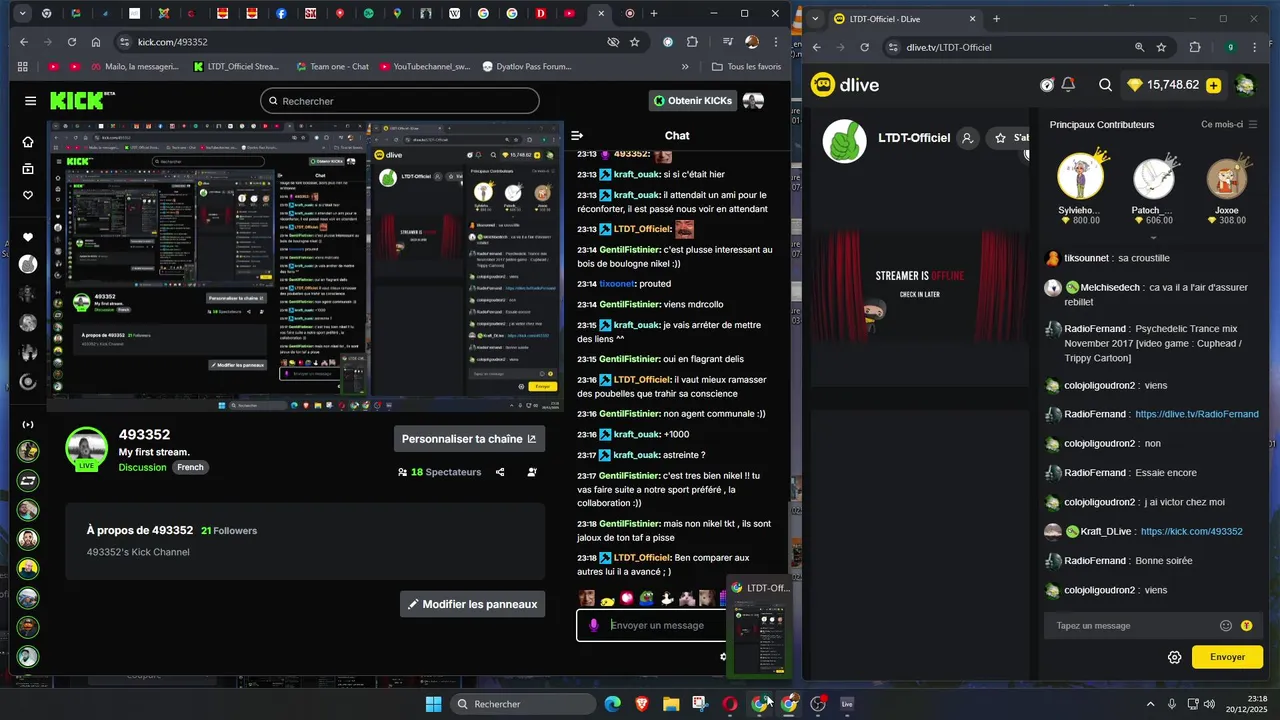This screenshot has height=720, width=1280.
Task: Click the yellow Envoyer button
Action: (x=1227, y=657)
